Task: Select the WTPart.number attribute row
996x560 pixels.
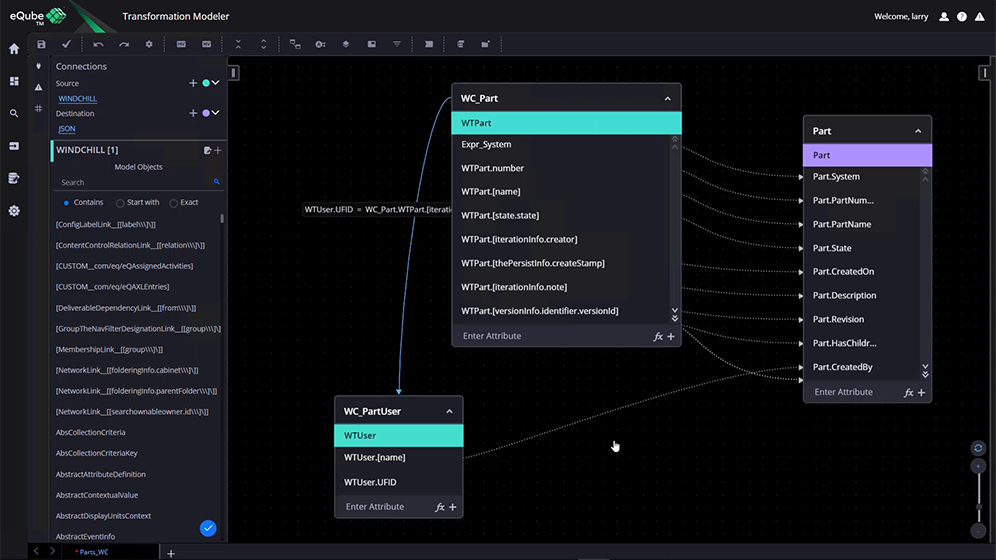Action: point(560,168)
